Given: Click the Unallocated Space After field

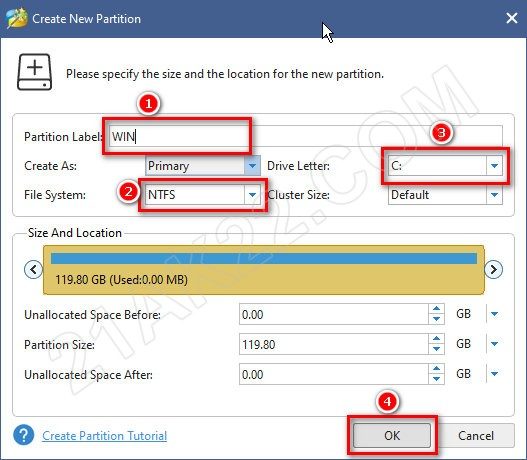Looking at the screenshot, I should pos(334,374).
